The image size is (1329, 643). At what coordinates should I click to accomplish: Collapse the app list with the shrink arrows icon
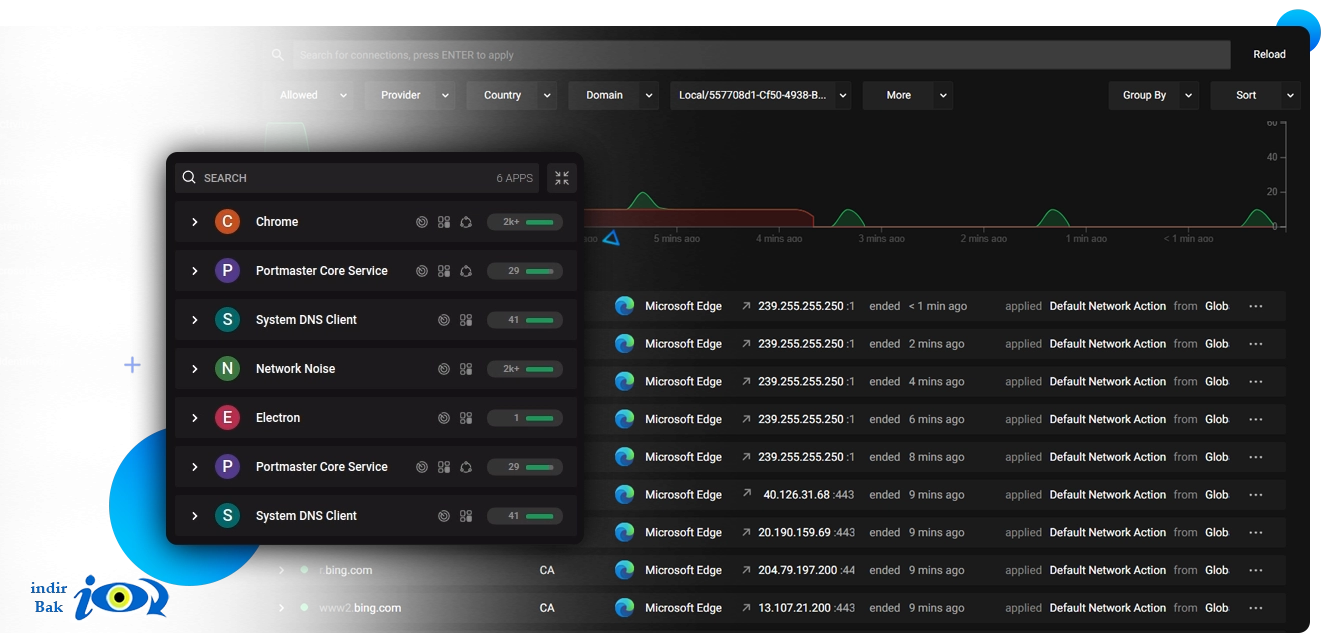(562, 178)
